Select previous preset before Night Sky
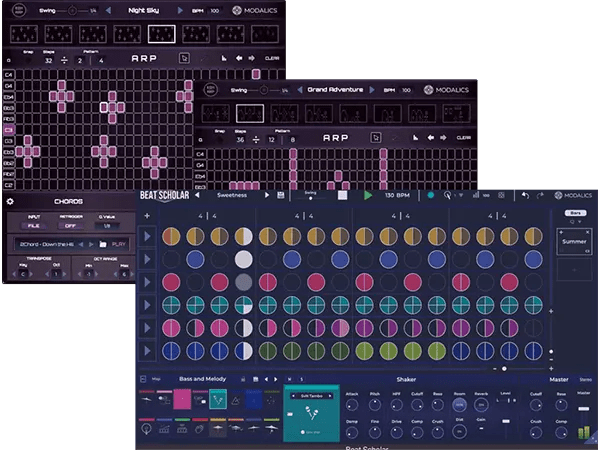600x450 pixels. click(x=108, y=10)
